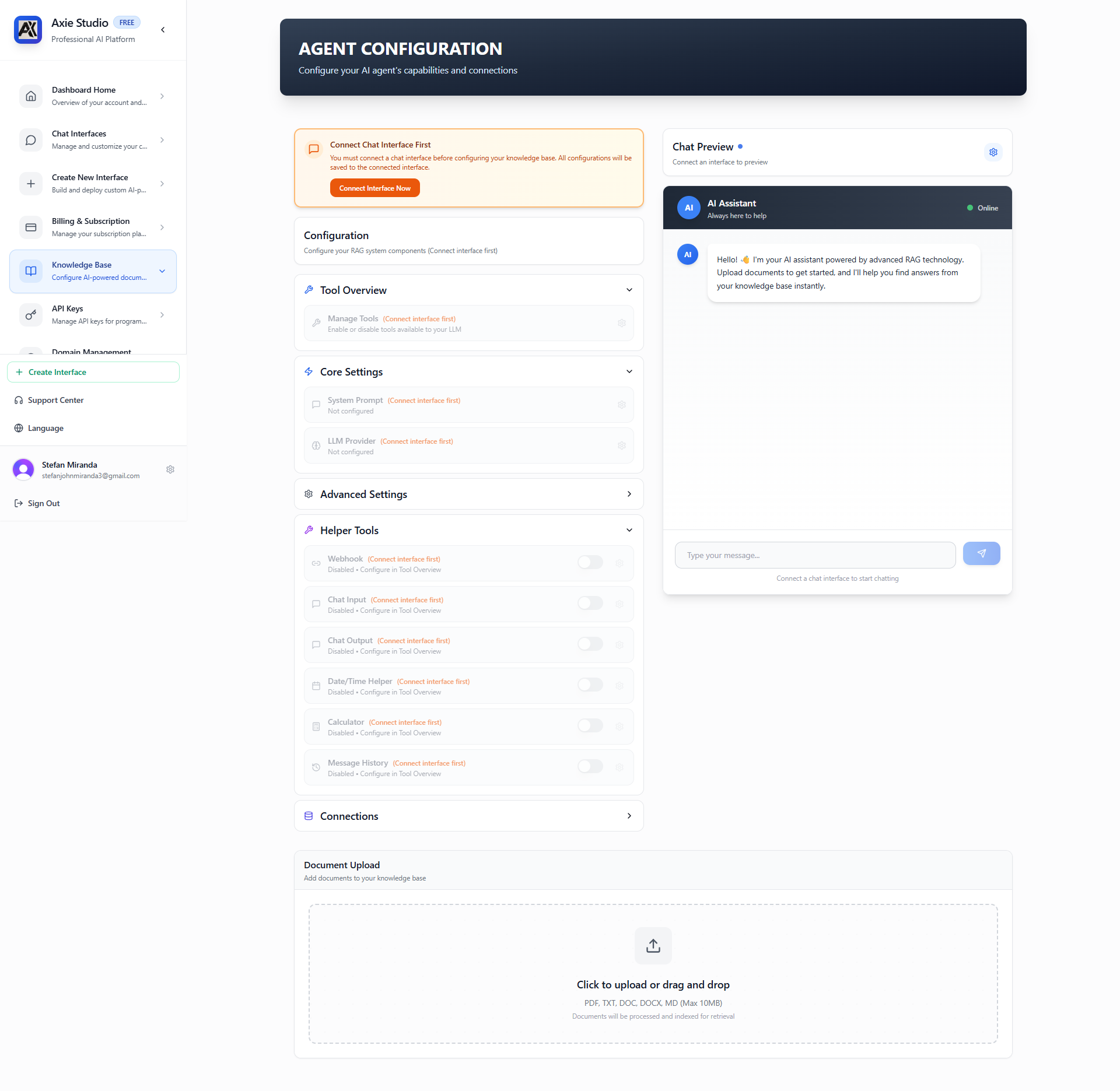Screen dimensions: 1120x1091
Task: Click the Connect Interface Now button
Action: tap(374, 188)
